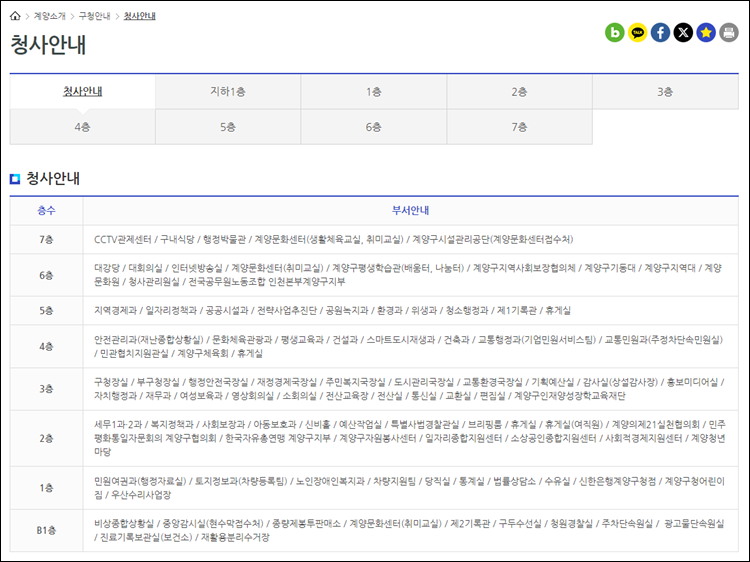The image size is (750, 562).
Task: Switch to the 5층 tab
Action: [x=228, y=127]
